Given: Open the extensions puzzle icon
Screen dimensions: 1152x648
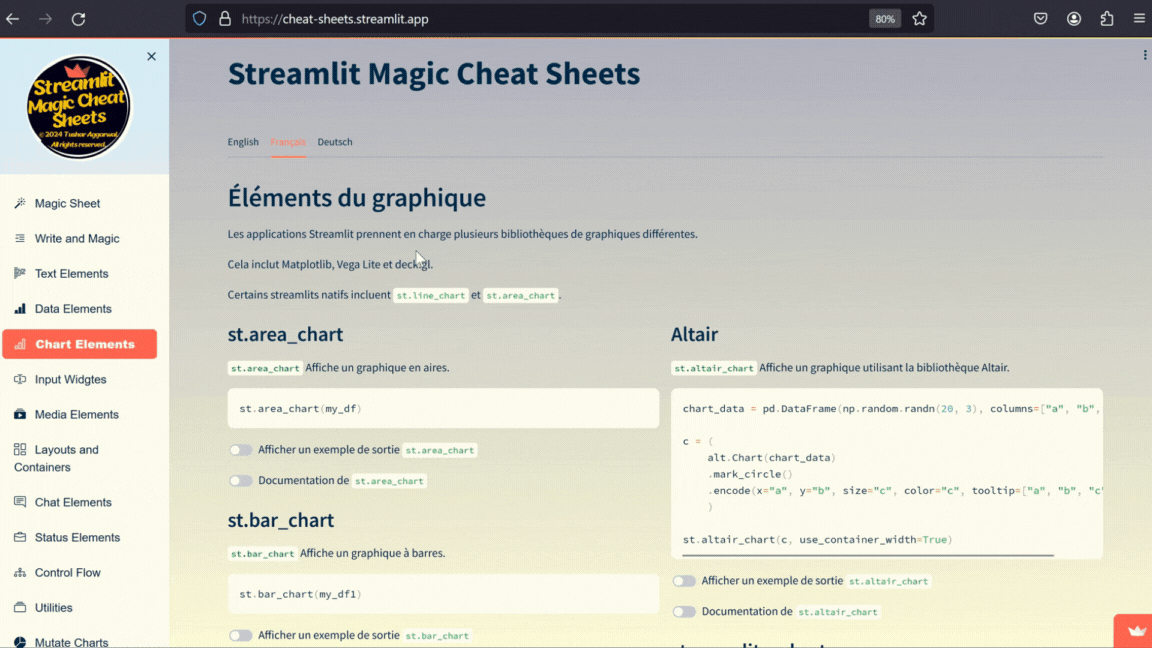Looking at the screenshot, I should tap(1107, 19).
